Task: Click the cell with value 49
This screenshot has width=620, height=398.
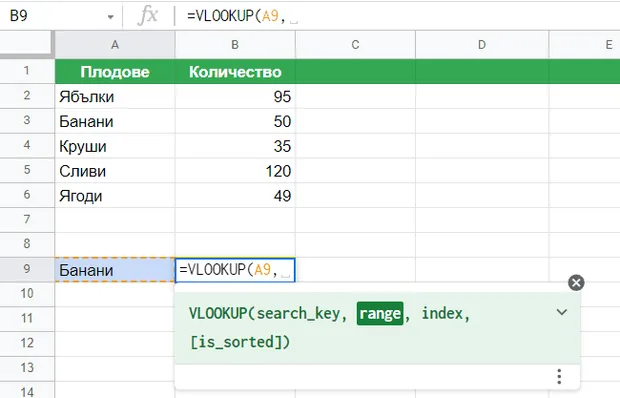Action: pyautogui.click(x=235, y=195)
